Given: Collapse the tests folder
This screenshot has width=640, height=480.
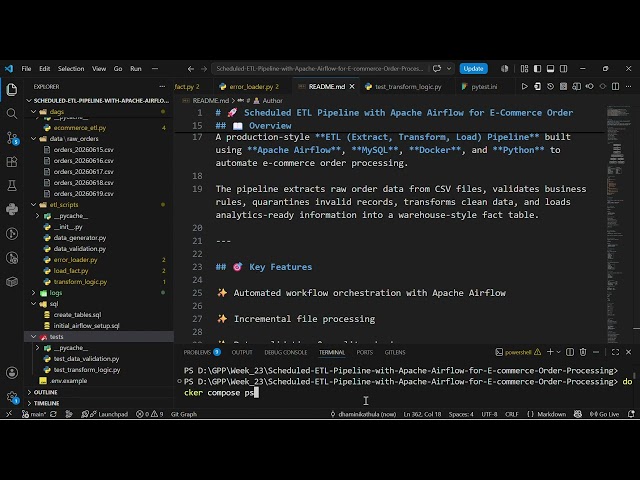Looking at the screenshot, I should 34,337.
